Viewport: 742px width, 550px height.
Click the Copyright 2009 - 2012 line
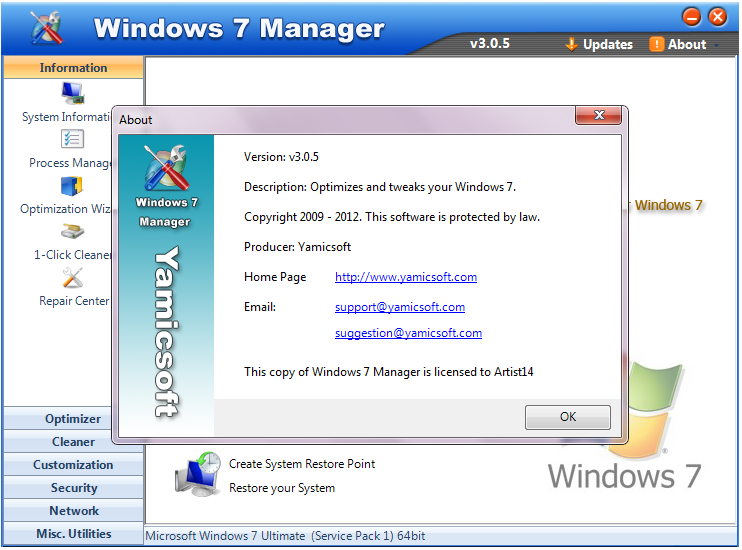392,217
